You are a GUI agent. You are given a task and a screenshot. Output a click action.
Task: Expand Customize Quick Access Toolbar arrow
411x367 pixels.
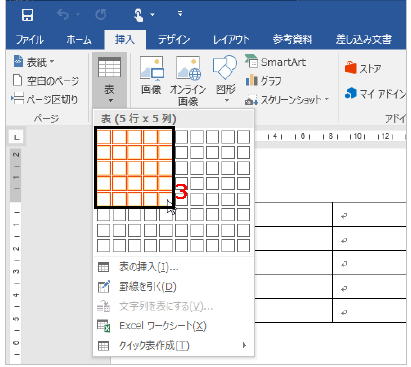pyautogui.click(x=180, y=14)
